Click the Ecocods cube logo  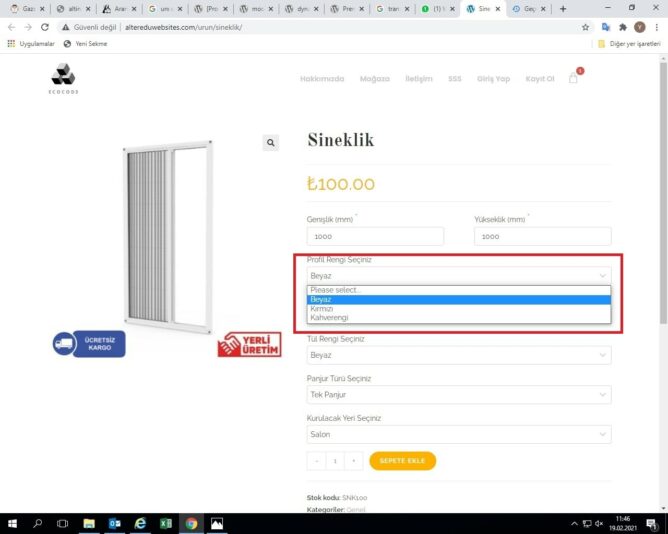click(x=63, y=78)
